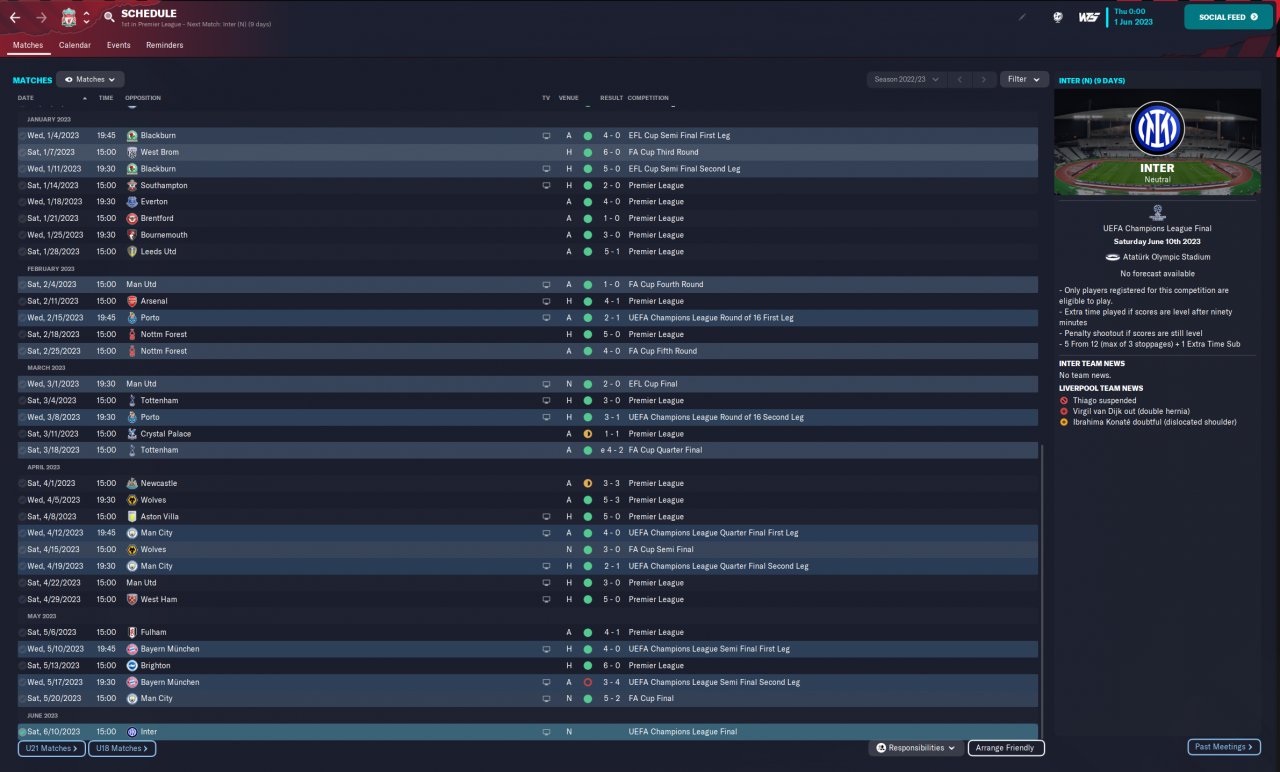Image resolution: width=1280 pixels, height=772 pixels.
Task: Click the Crystal Palace club crest
Action: (x=132, y=434)
